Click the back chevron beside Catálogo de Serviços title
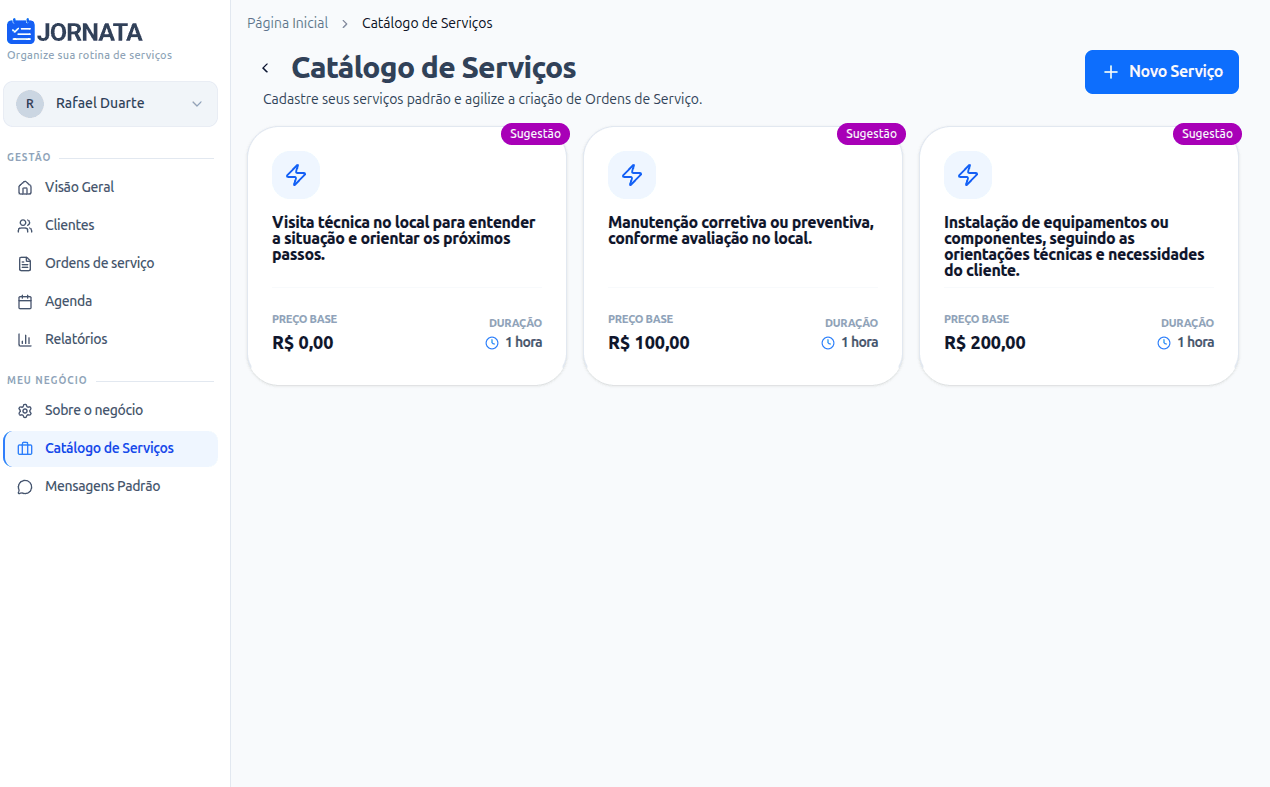Image resolution: width=1270 pixels, height=787 pixels. (265, 67)
